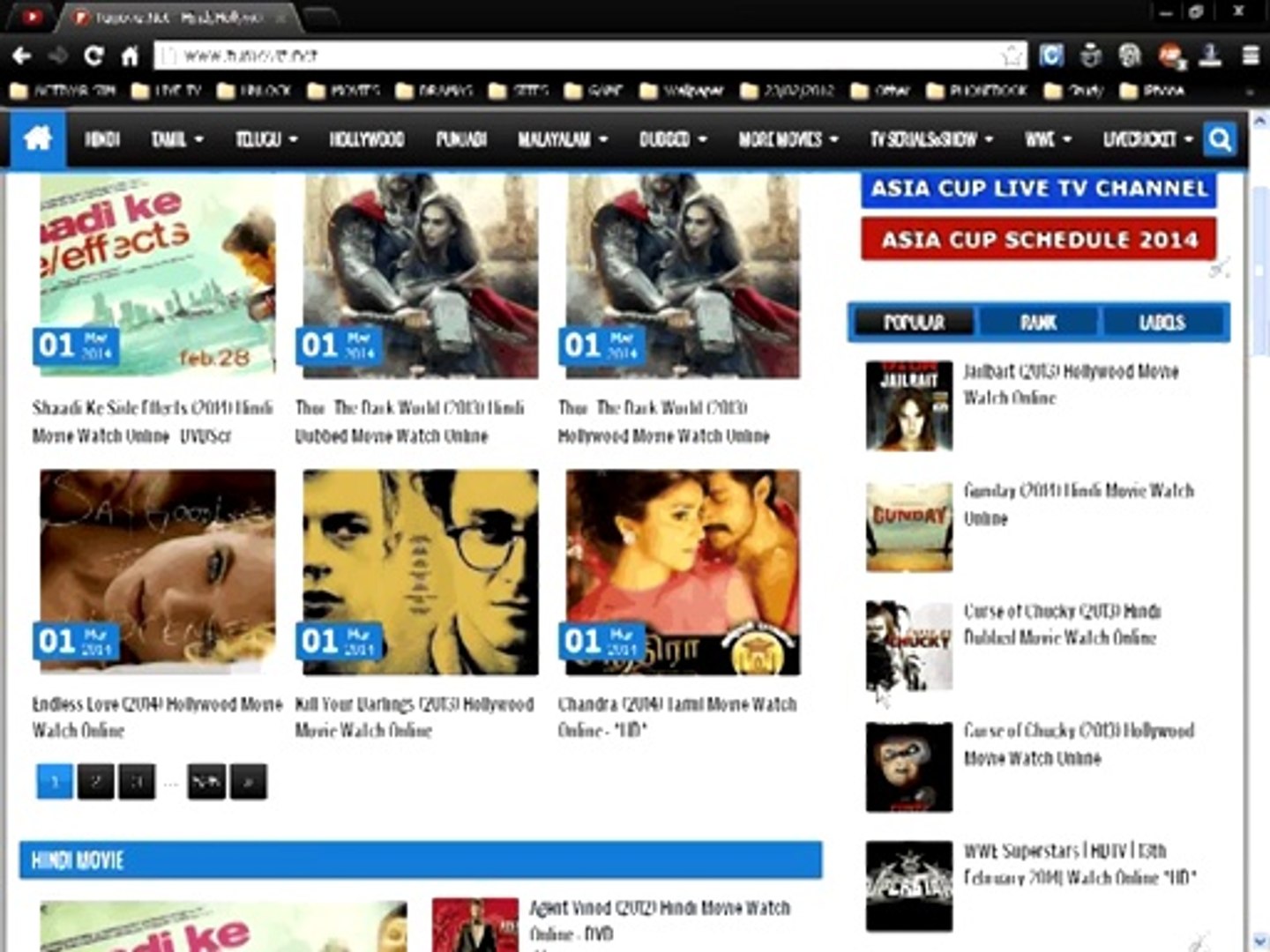The width and height of the screenshot is (1270, 952).
Task: Reload the page with the refresh icon
Action: [93, 56]
